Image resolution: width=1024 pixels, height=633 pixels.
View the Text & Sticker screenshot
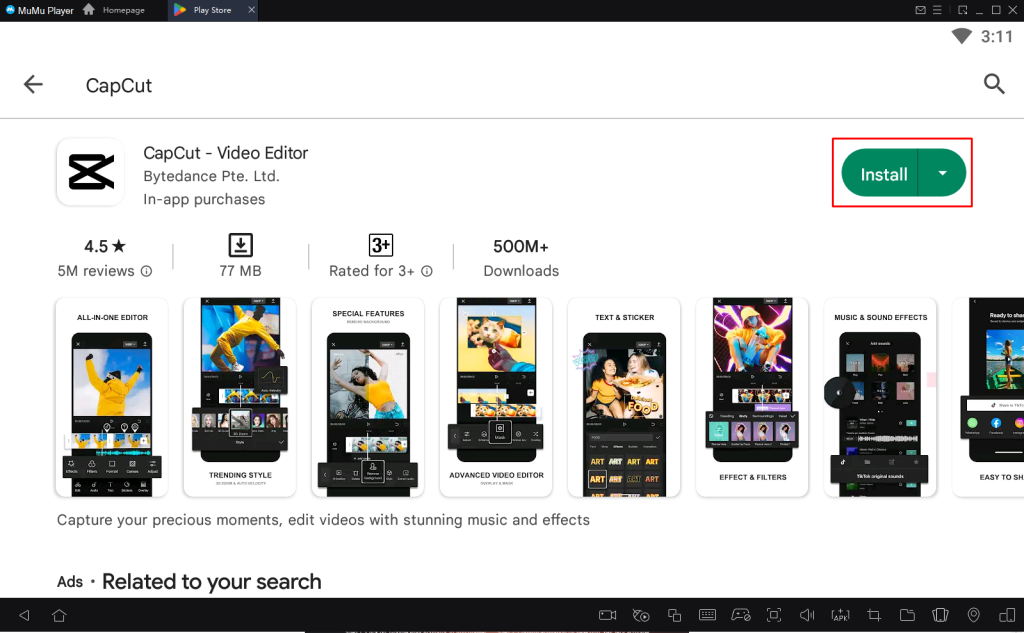624,397
